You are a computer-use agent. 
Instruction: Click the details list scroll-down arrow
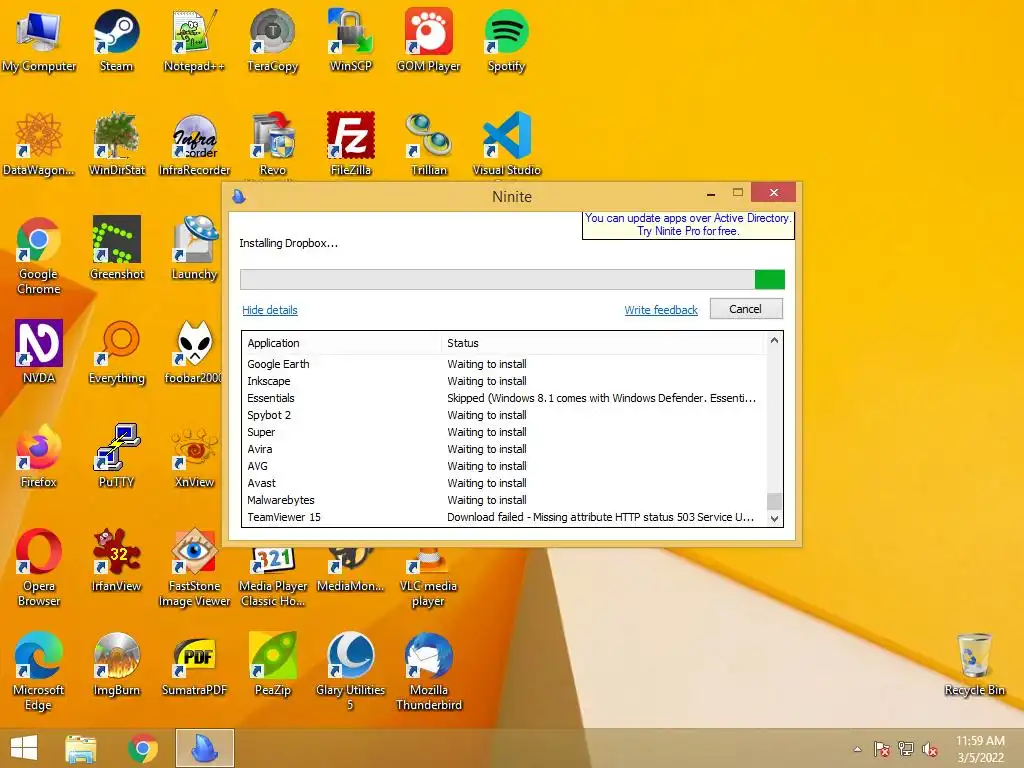coord(775,519)
